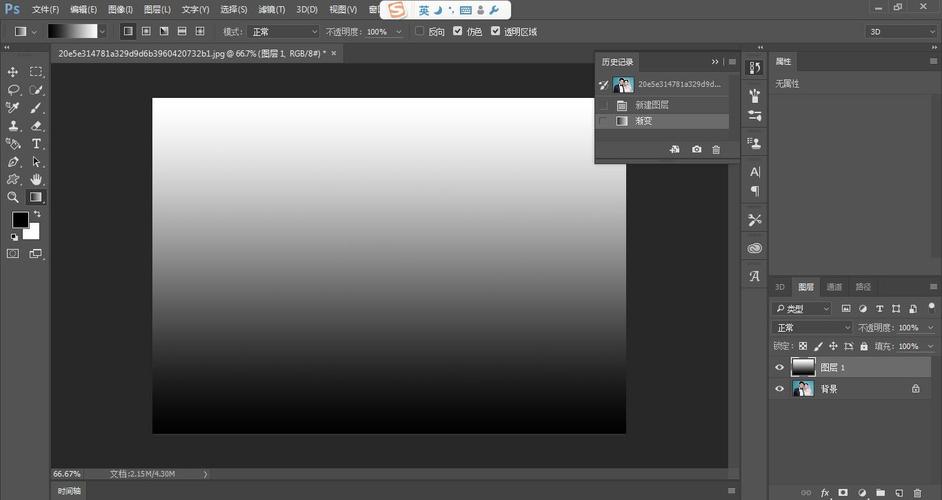Select the Zoom magnifier tool

13,198
